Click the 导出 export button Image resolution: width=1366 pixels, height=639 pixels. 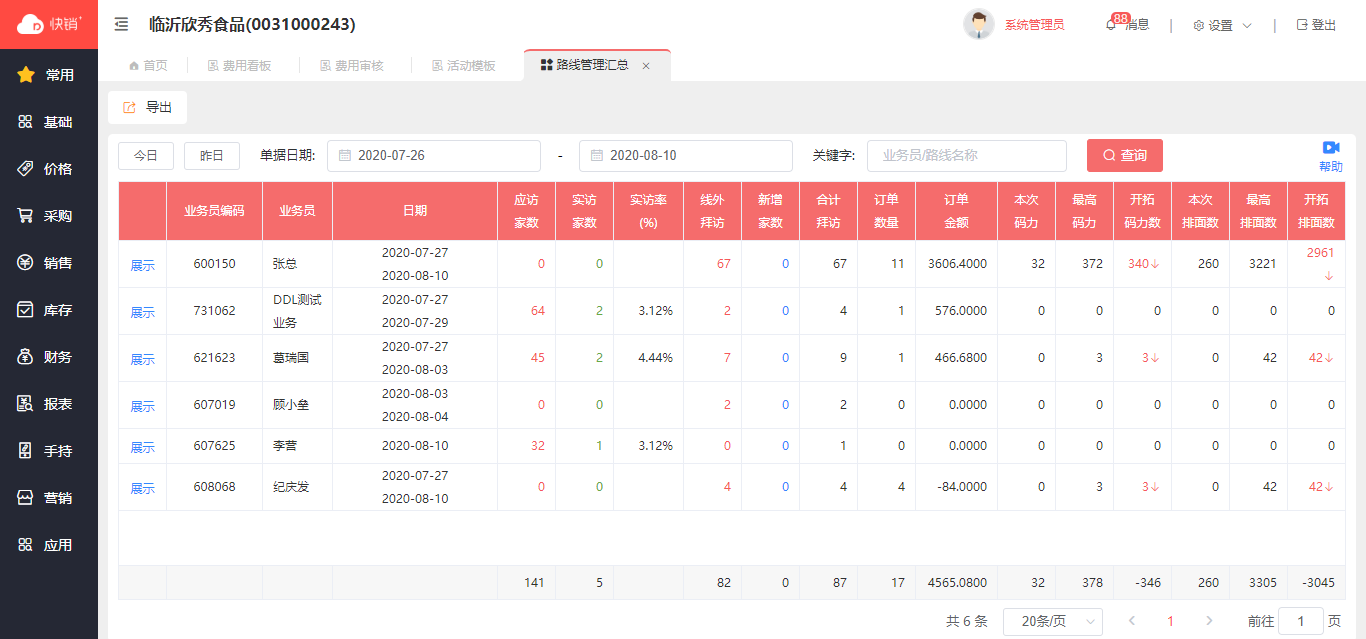click(x=147, y=107)
